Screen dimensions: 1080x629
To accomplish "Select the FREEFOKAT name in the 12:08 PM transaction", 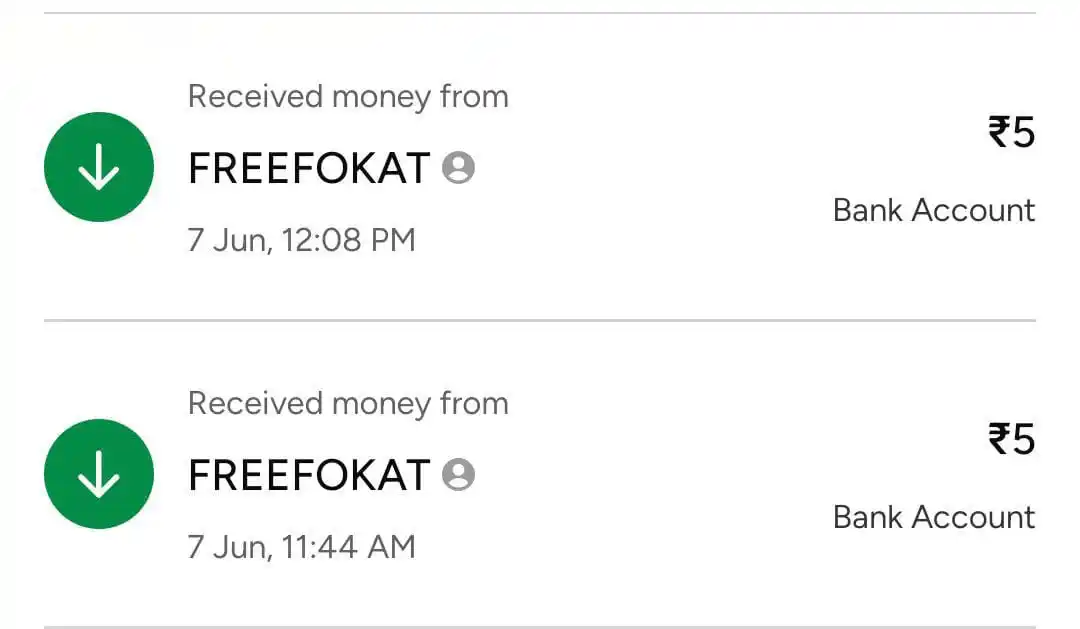I will pyautogui.click(x=309, y=168).
